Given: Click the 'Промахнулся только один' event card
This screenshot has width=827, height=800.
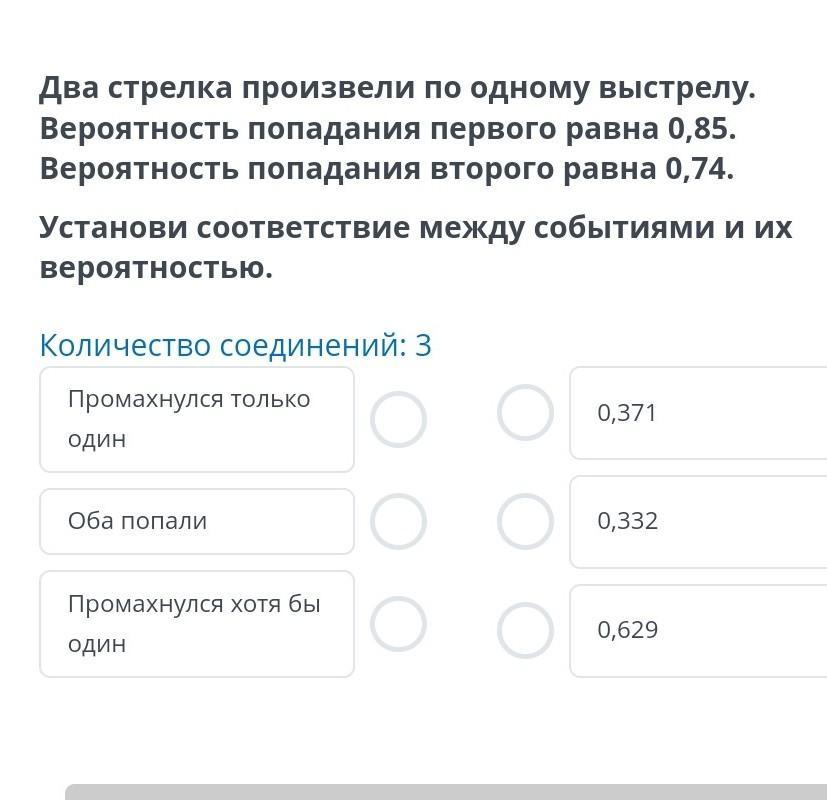Looking at the screenshot, I should tap(197, 419).
